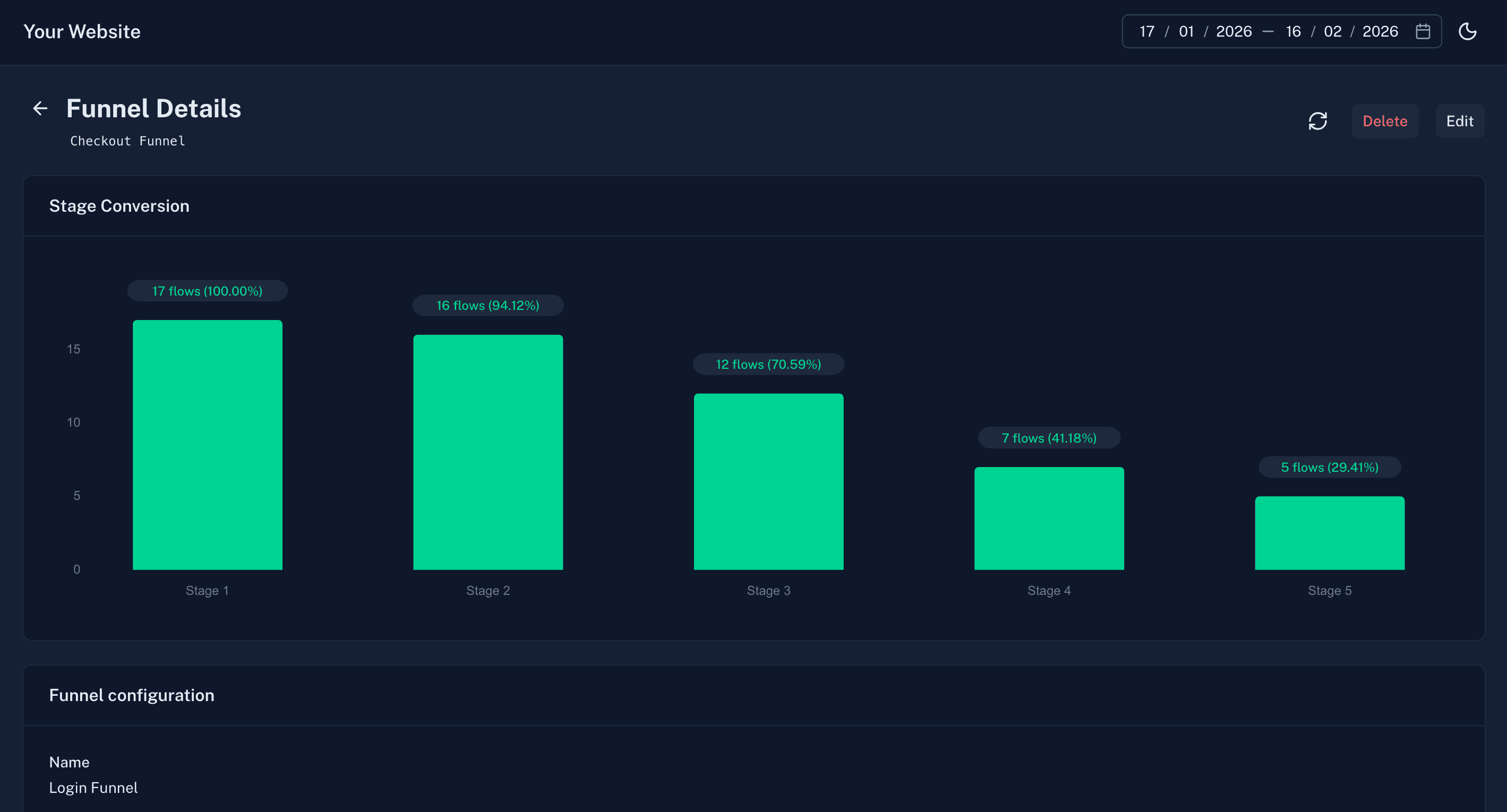Click the Login Funnel name value
Screen dimensions: 1507x812
pyautogui.click(x=93, y=787)
